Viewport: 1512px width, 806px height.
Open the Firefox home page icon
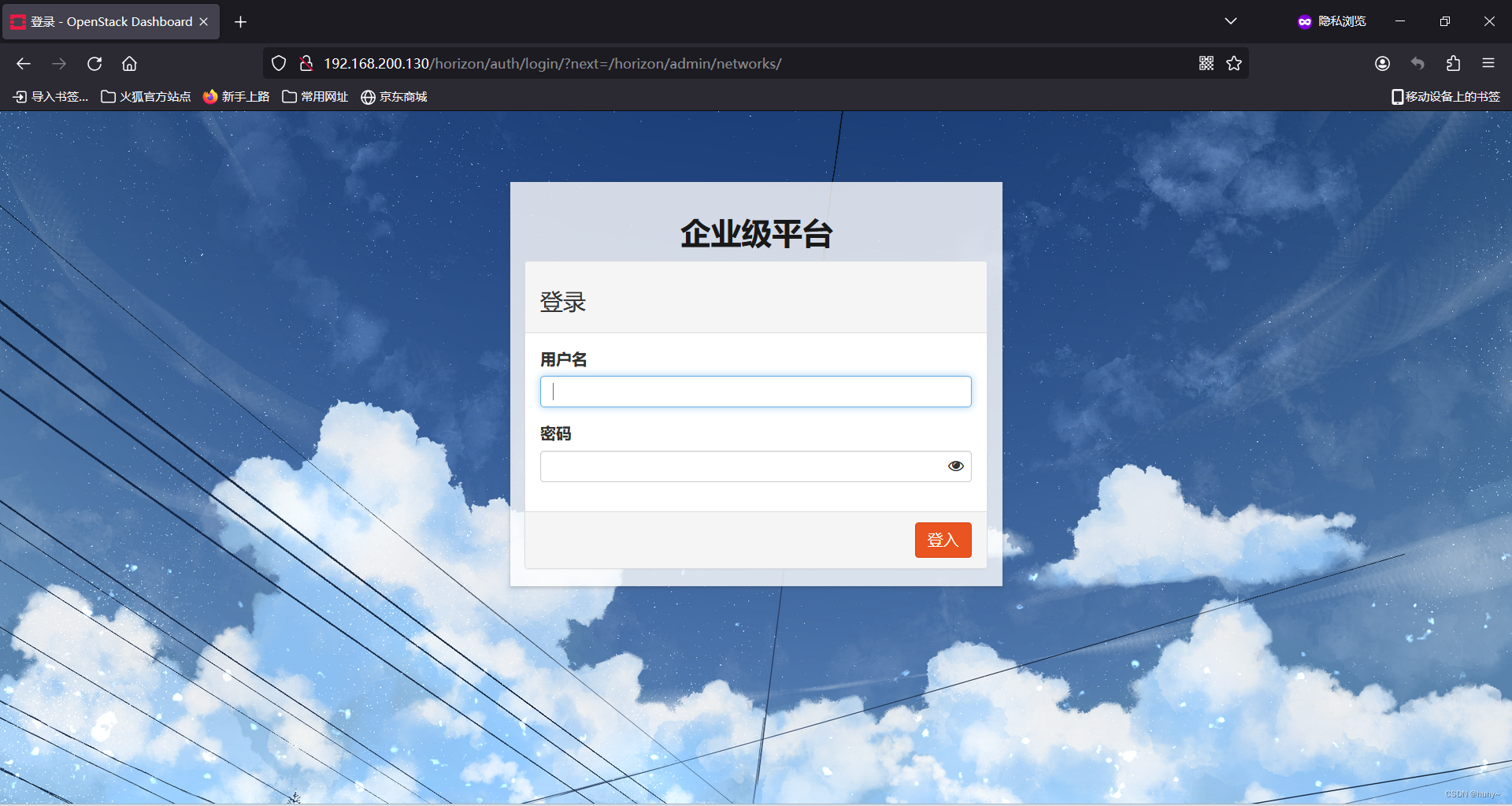(129, 63)
